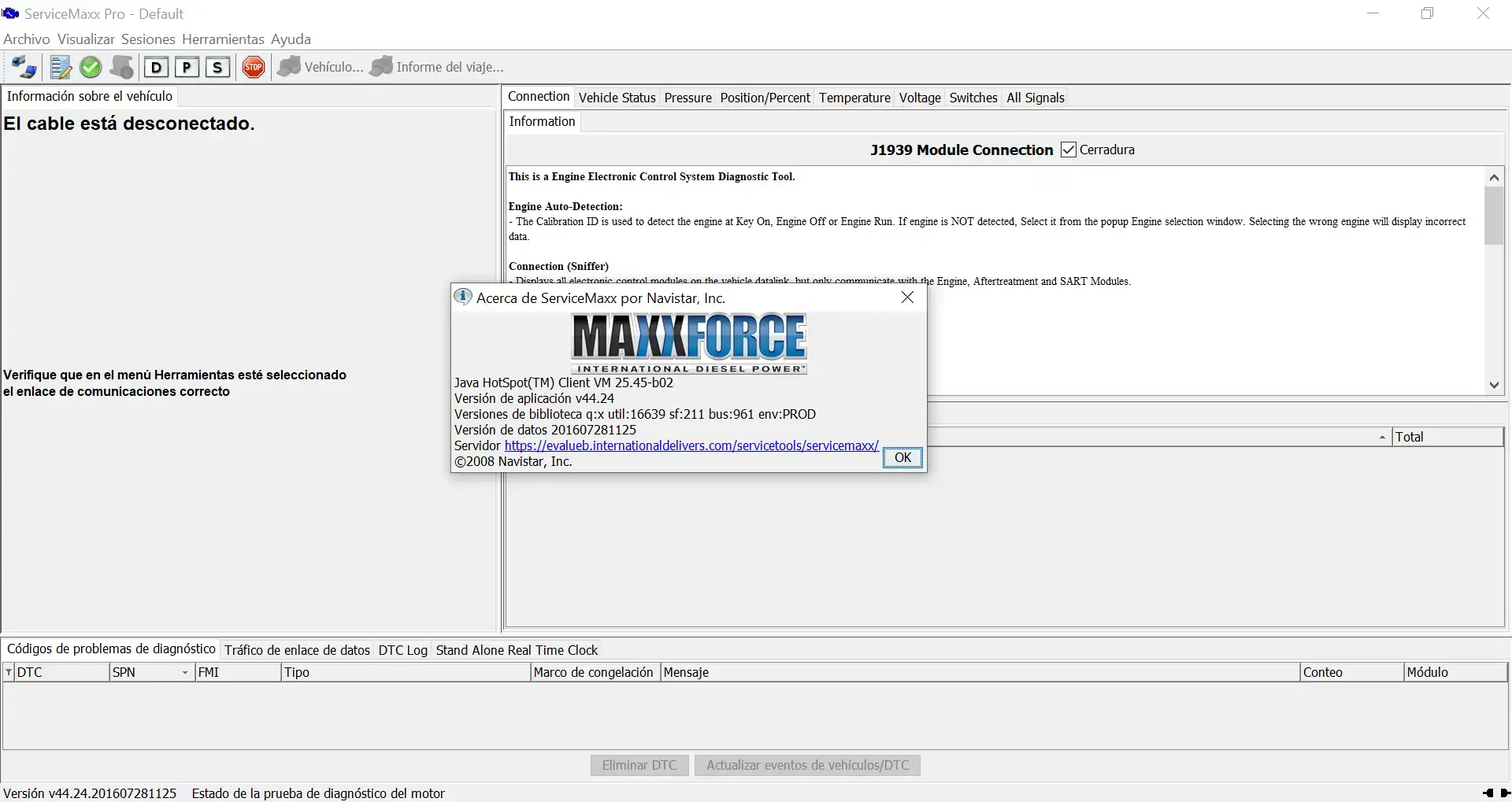The height and width of the screenshot is (802, 1512).
Task: Click the vehicle-to-laptop connect icon
Action: point(24,68)
